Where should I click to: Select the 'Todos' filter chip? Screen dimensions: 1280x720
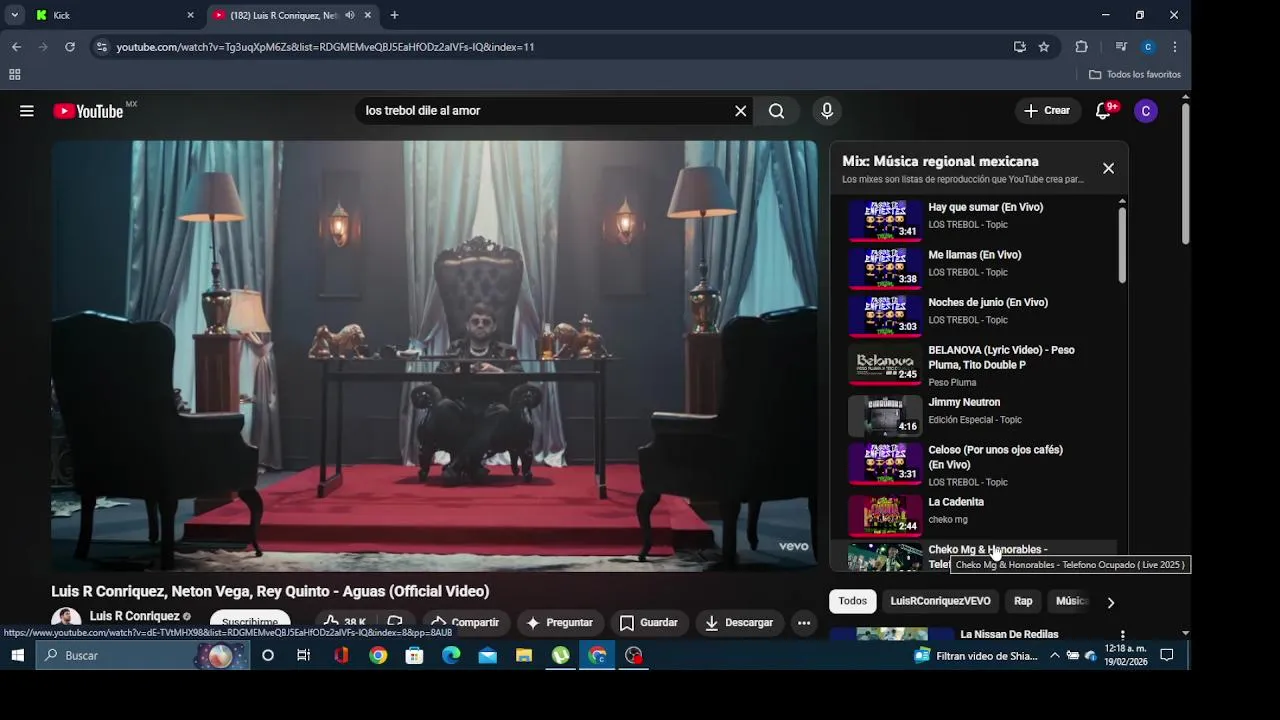(853, 601)
